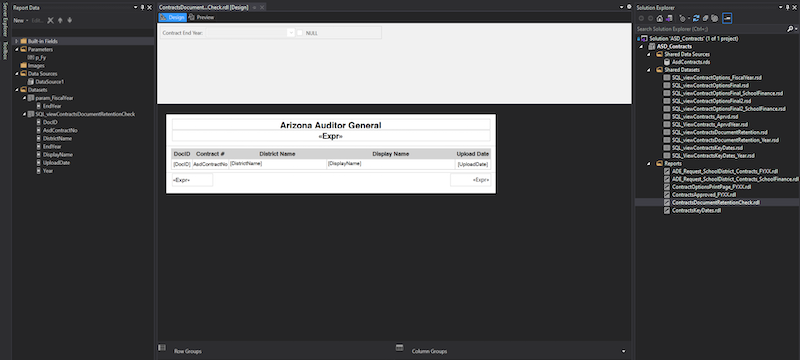Select the bottom-left footer Expr textbox

192,180
